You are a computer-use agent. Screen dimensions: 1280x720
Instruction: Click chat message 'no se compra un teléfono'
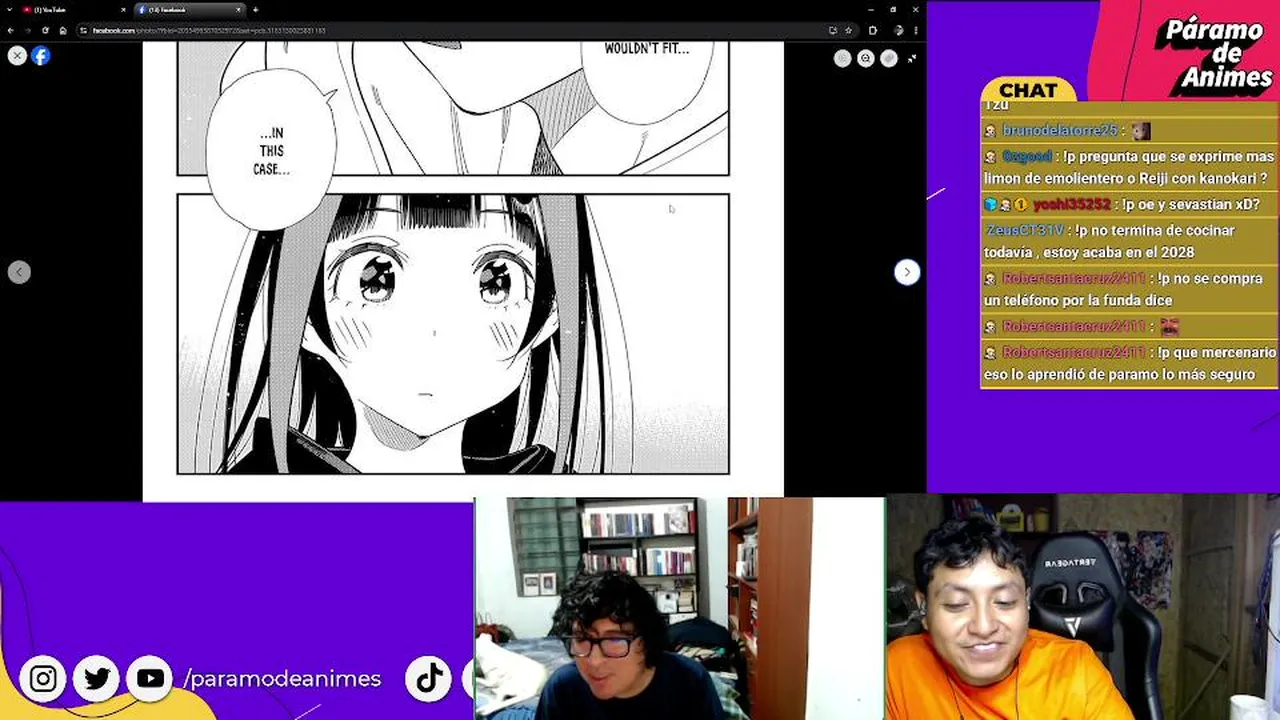(x=1128, y=289)
